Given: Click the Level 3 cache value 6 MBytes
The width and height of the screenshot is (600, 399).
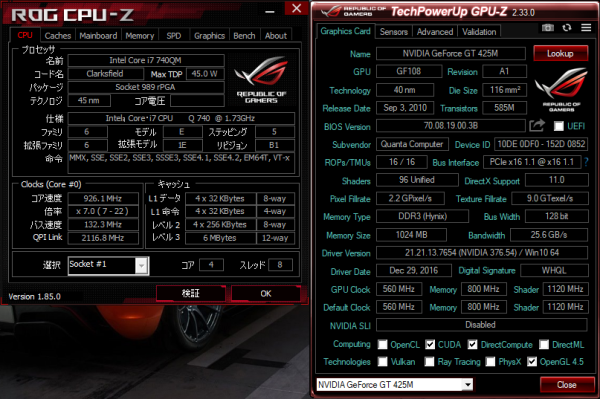Looking at the screenshot, I should (x=220, y=238).
